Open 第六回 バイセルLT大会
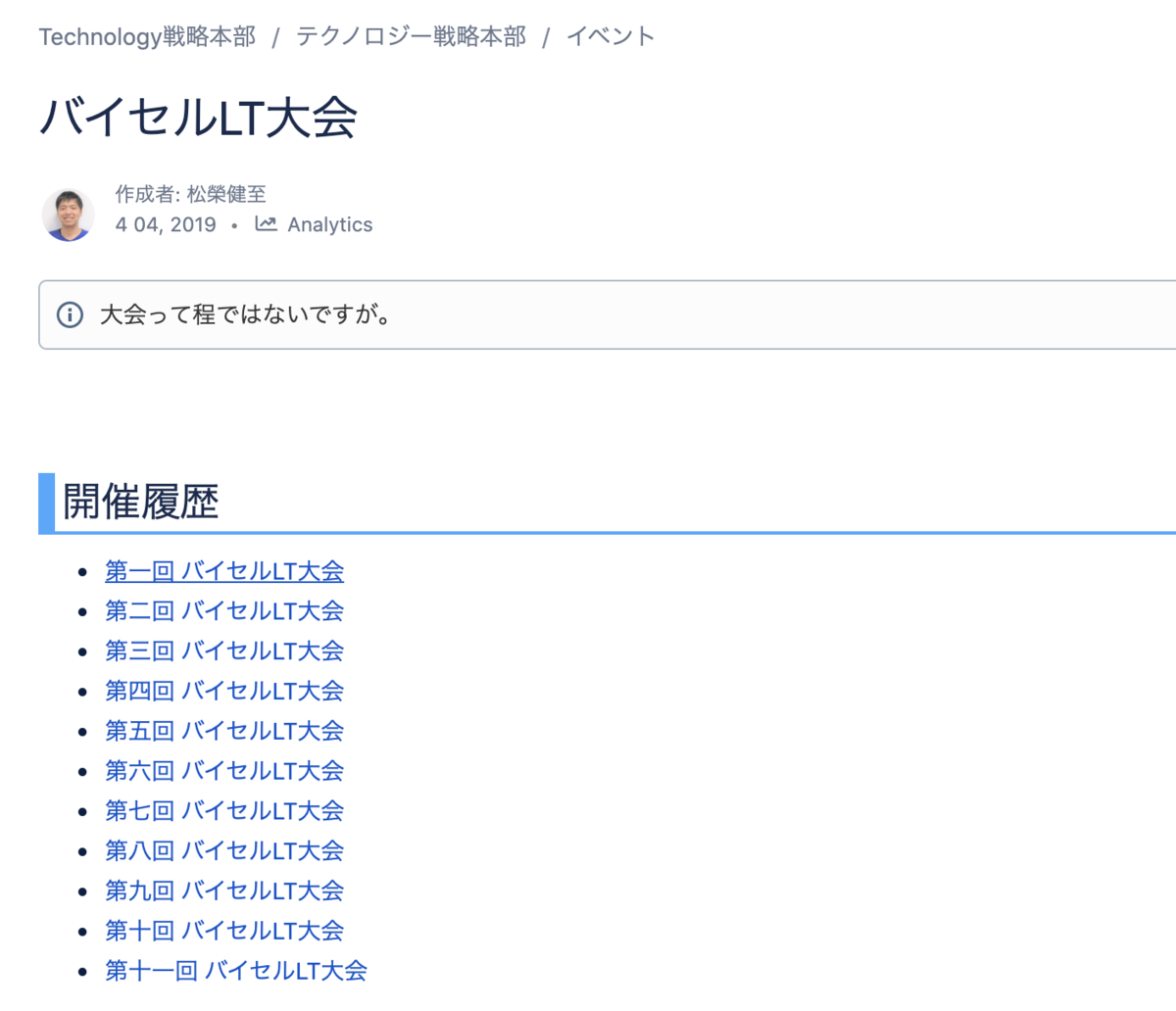 pyautogui.click(x=224, y=771)
